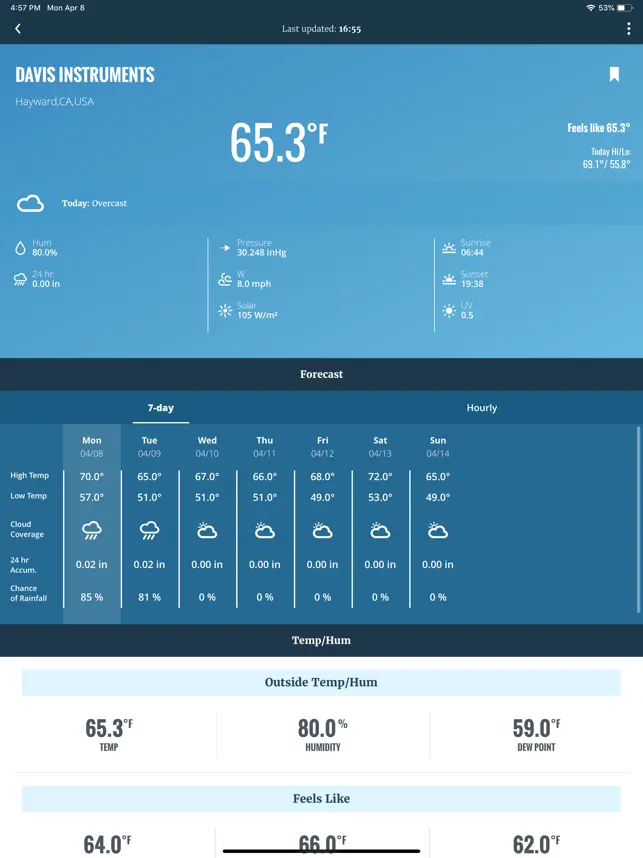Viewport: 643px width, 858px height.
Task: Open the three-dot overflow menu
Action: tap(628, 29)
